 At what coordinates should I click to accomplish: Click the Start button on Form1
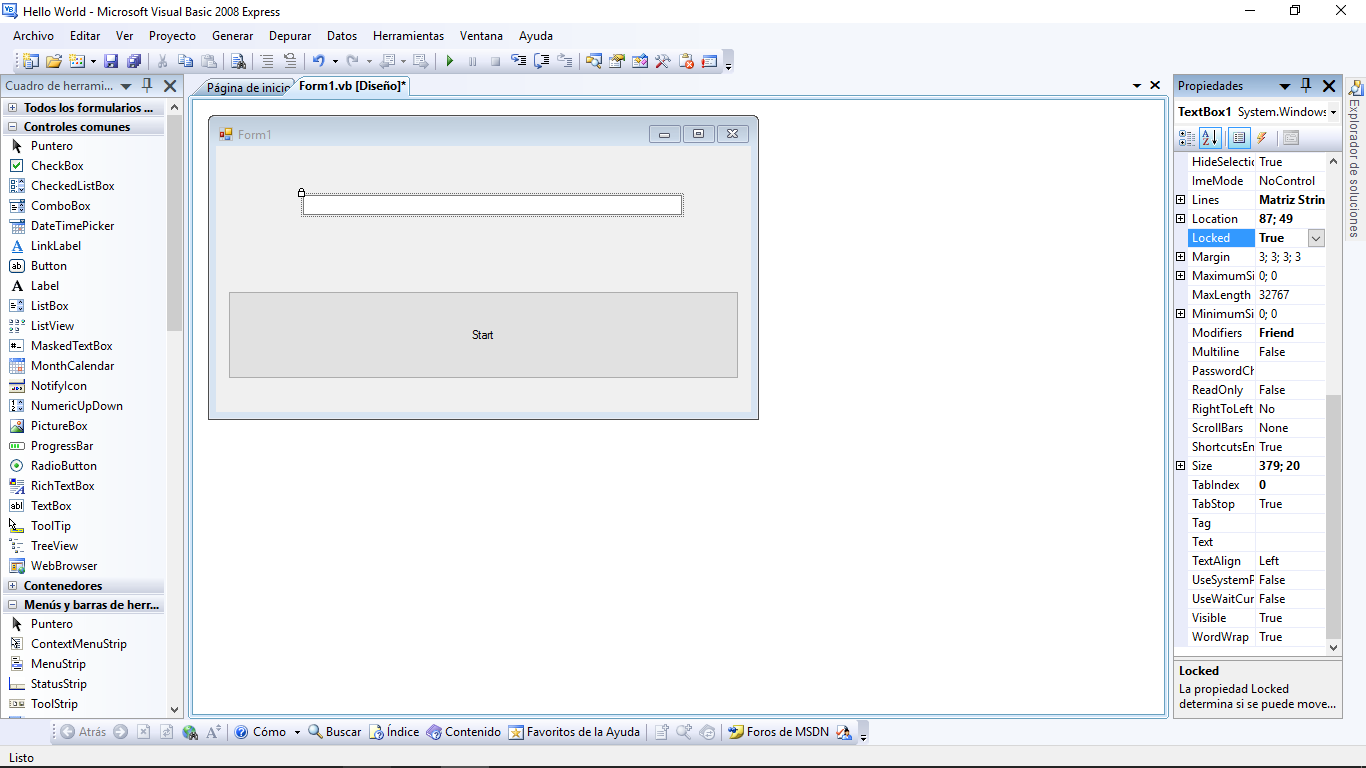click(483, 335)
